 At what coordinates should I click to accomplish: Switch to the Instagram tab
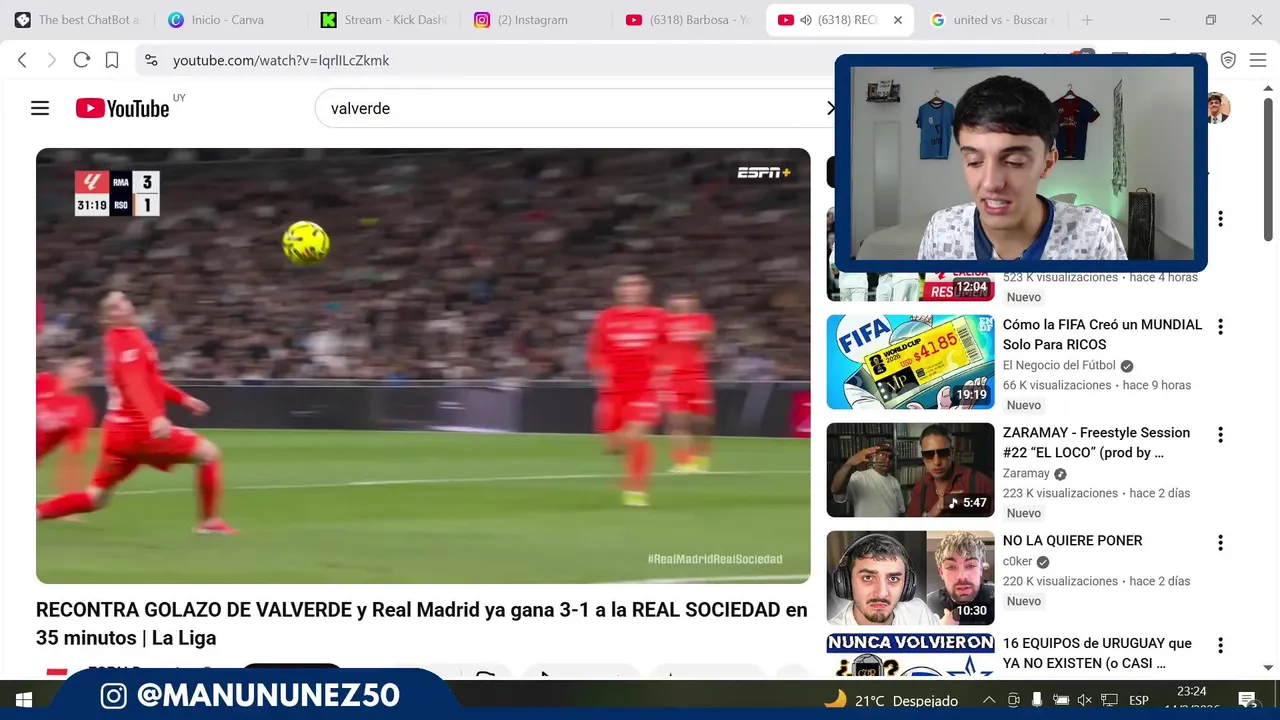pyautogui.click(x=537, y=20)
